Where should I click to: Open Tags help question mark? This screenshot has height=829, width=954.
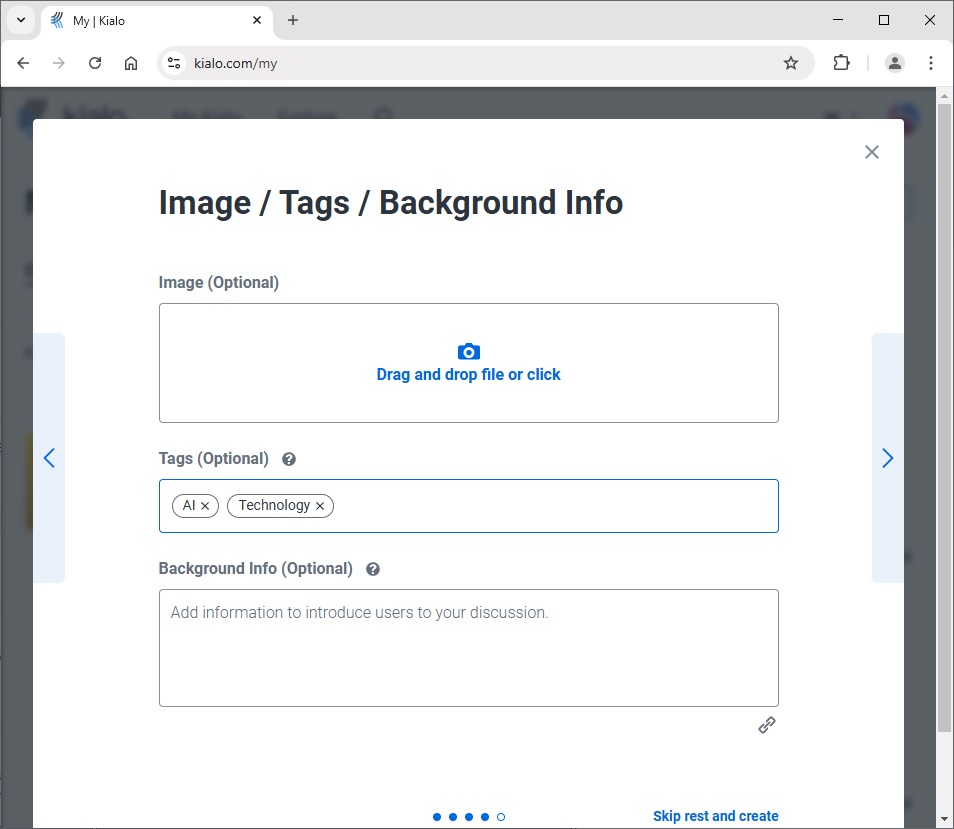pos(289,459)
